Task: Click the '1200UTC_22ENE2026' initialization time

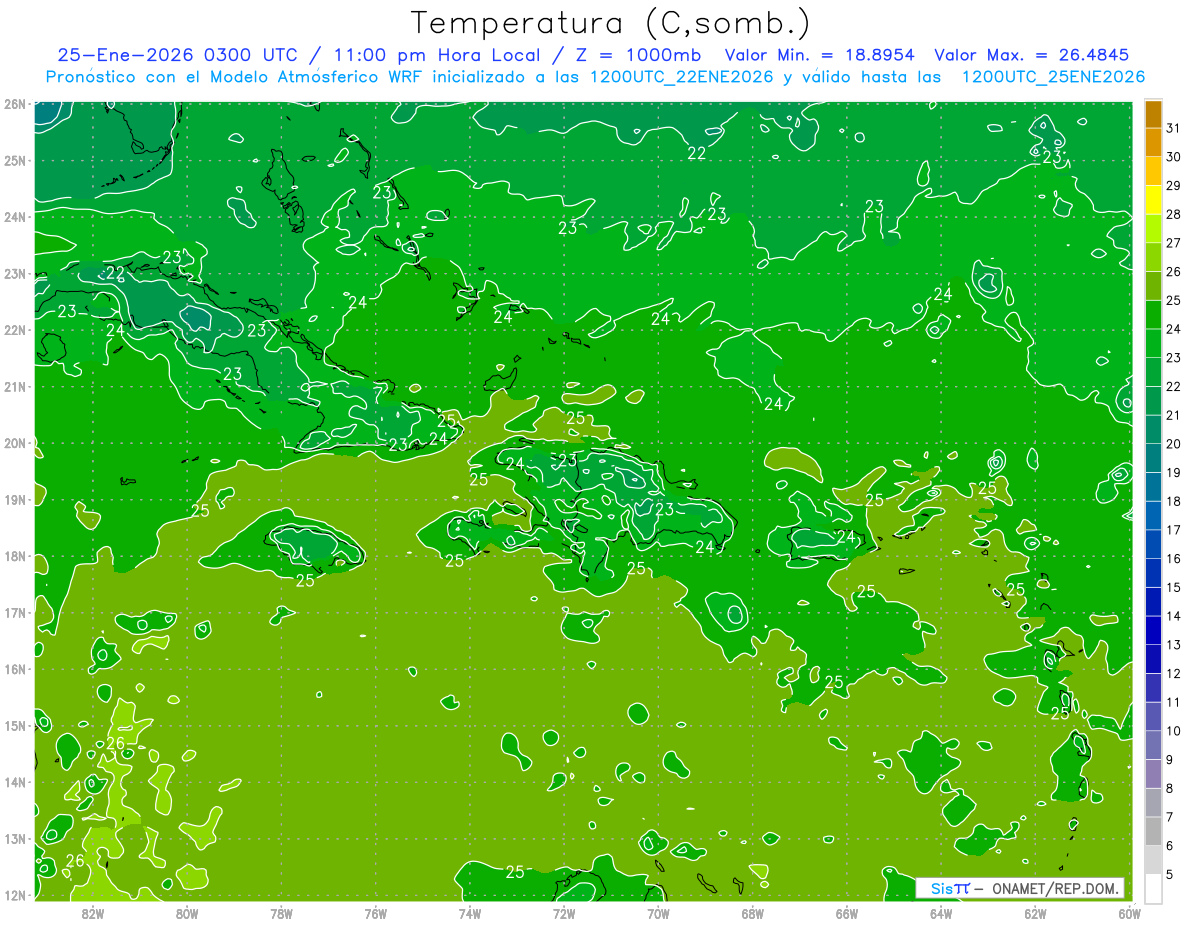Action: pos(682,77)
